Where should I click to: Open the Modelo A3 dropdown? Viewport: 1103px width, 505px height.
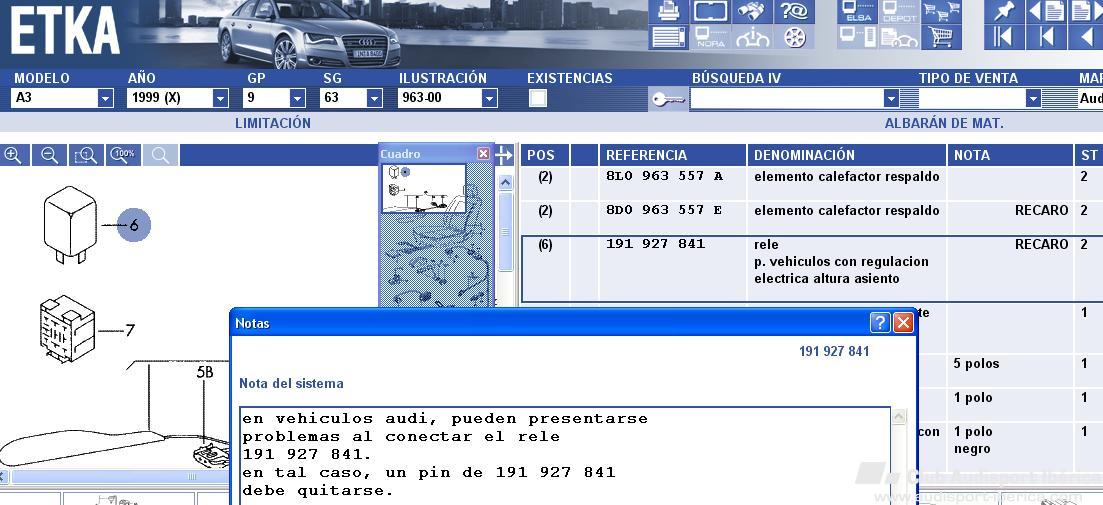tap(105, 98)
